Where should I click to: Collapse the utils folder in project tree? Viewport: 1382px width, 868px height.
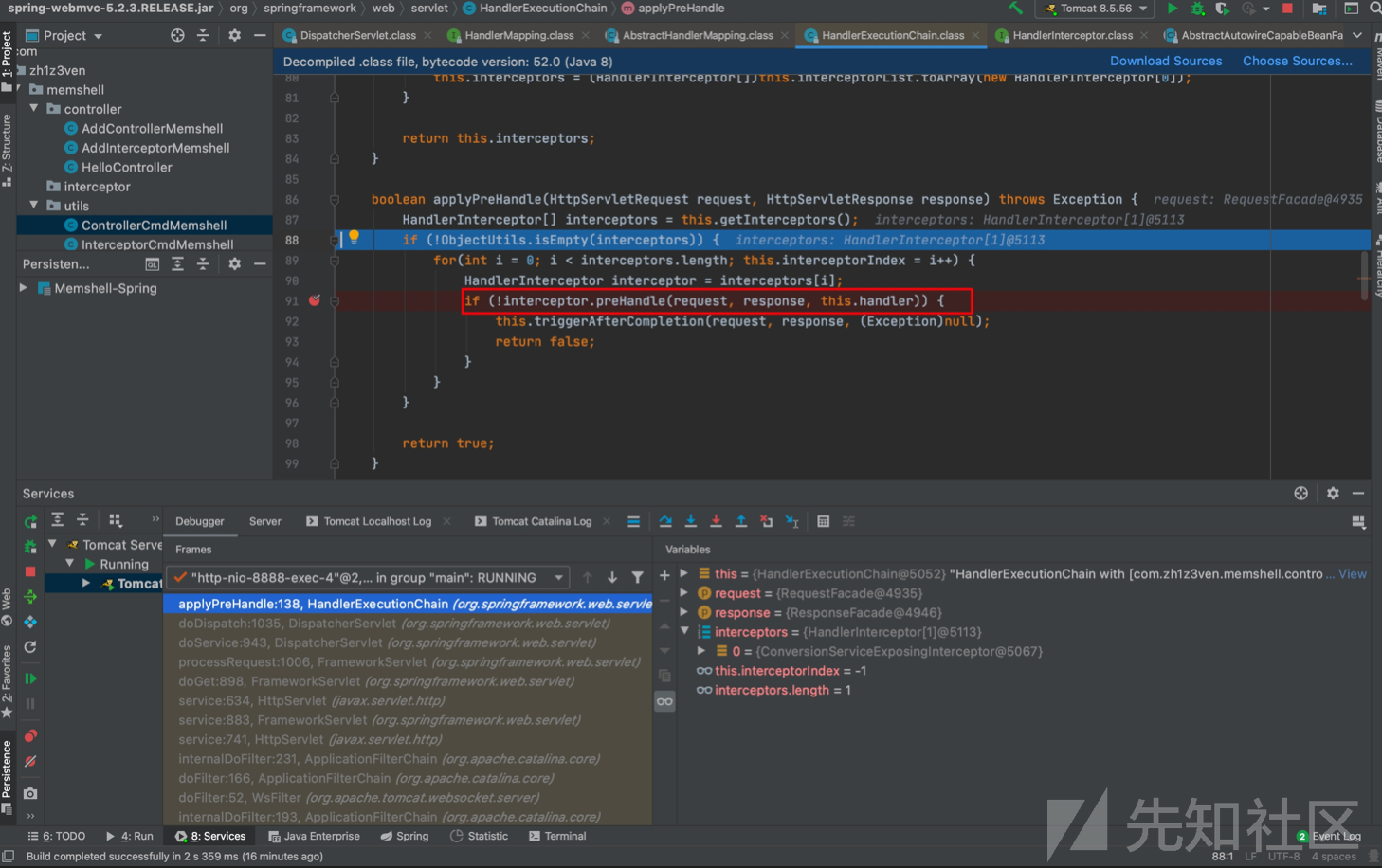(x=34, y=206)
